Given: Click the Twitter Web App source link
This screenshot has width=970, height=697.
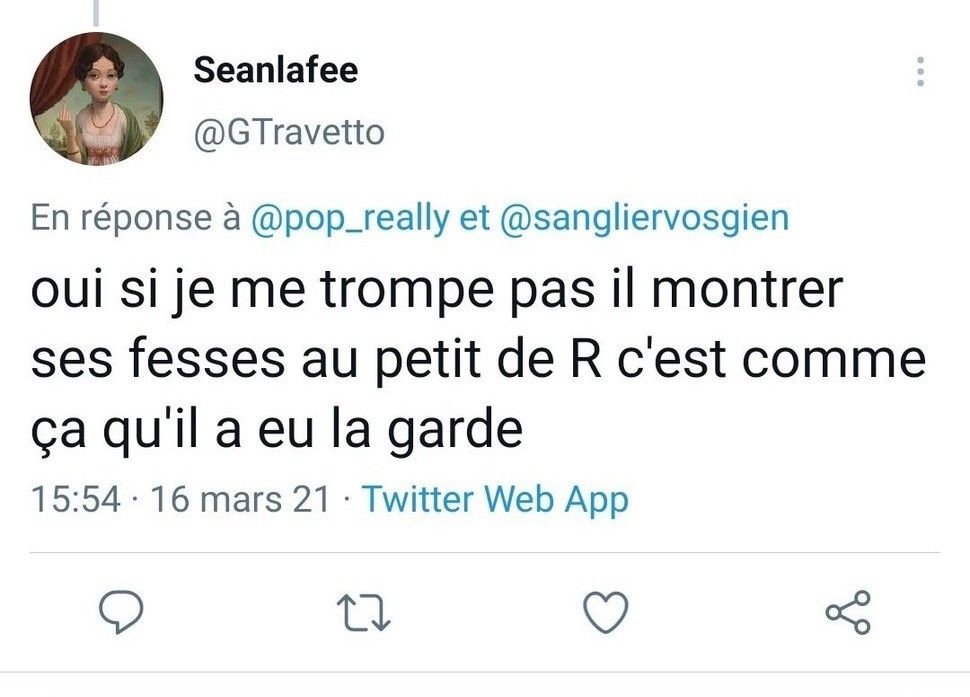Looking at the screenshot, I should (494, 498).
